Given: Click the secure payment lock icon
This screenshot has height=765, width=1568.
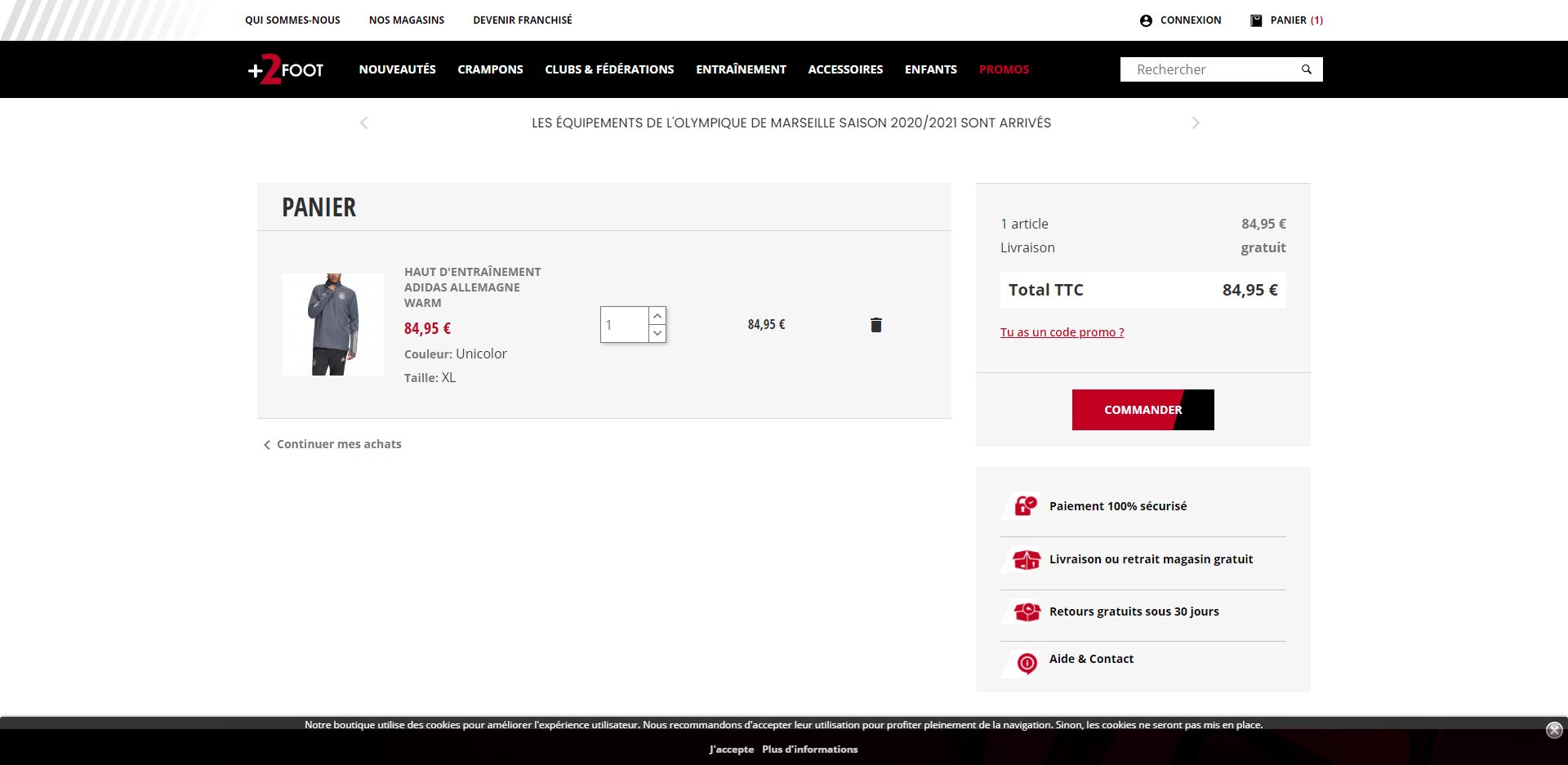Looking at the screenshot, I should 1026,506.
